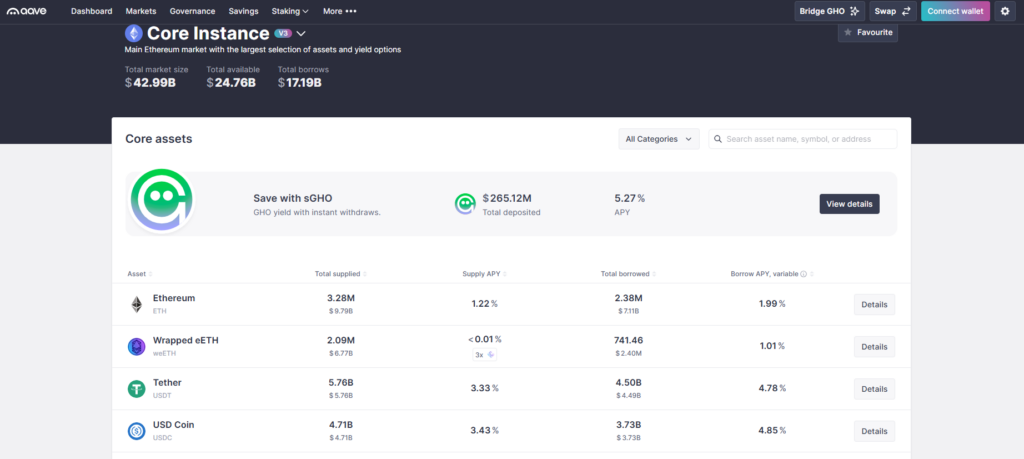This screenshot has width=1024, height=459.
Task: Click the Connect wallet button
Action: tap(954, 11)
